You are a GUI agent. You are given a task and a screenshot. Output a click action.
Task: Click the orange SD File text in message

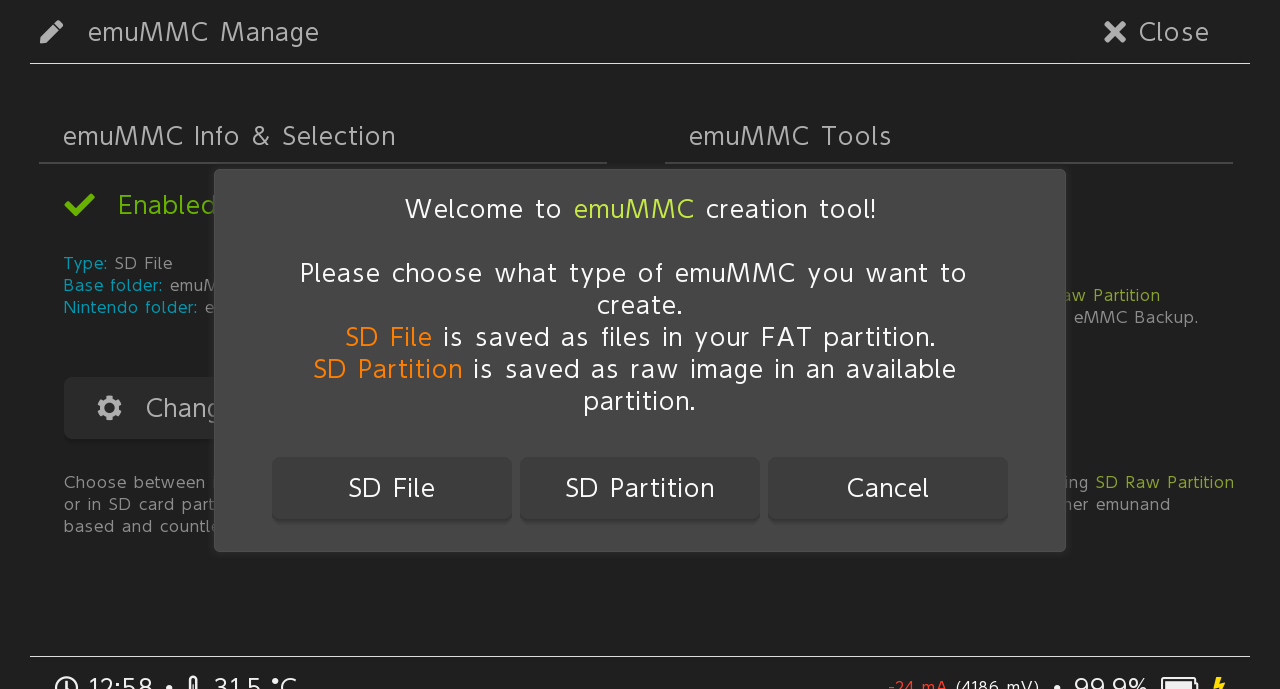click(389, 337)
